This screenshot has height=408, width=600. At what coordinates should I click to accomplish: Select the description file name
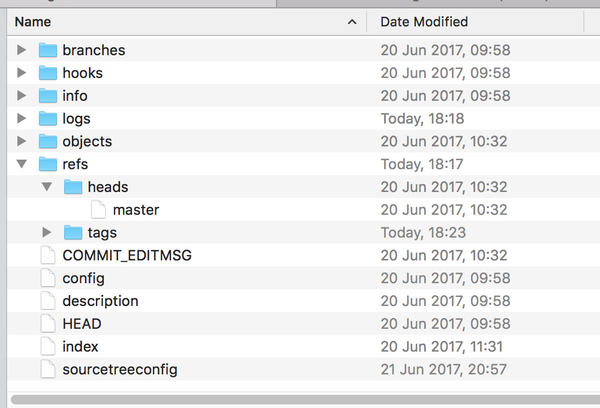pos(100,301)
